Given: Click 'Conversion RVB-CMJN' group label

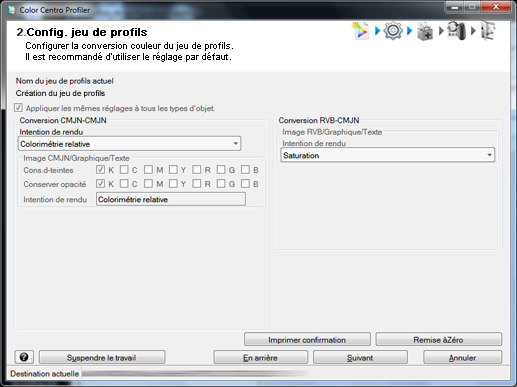Looking at the screenshot, I should (x=319, y=120).
